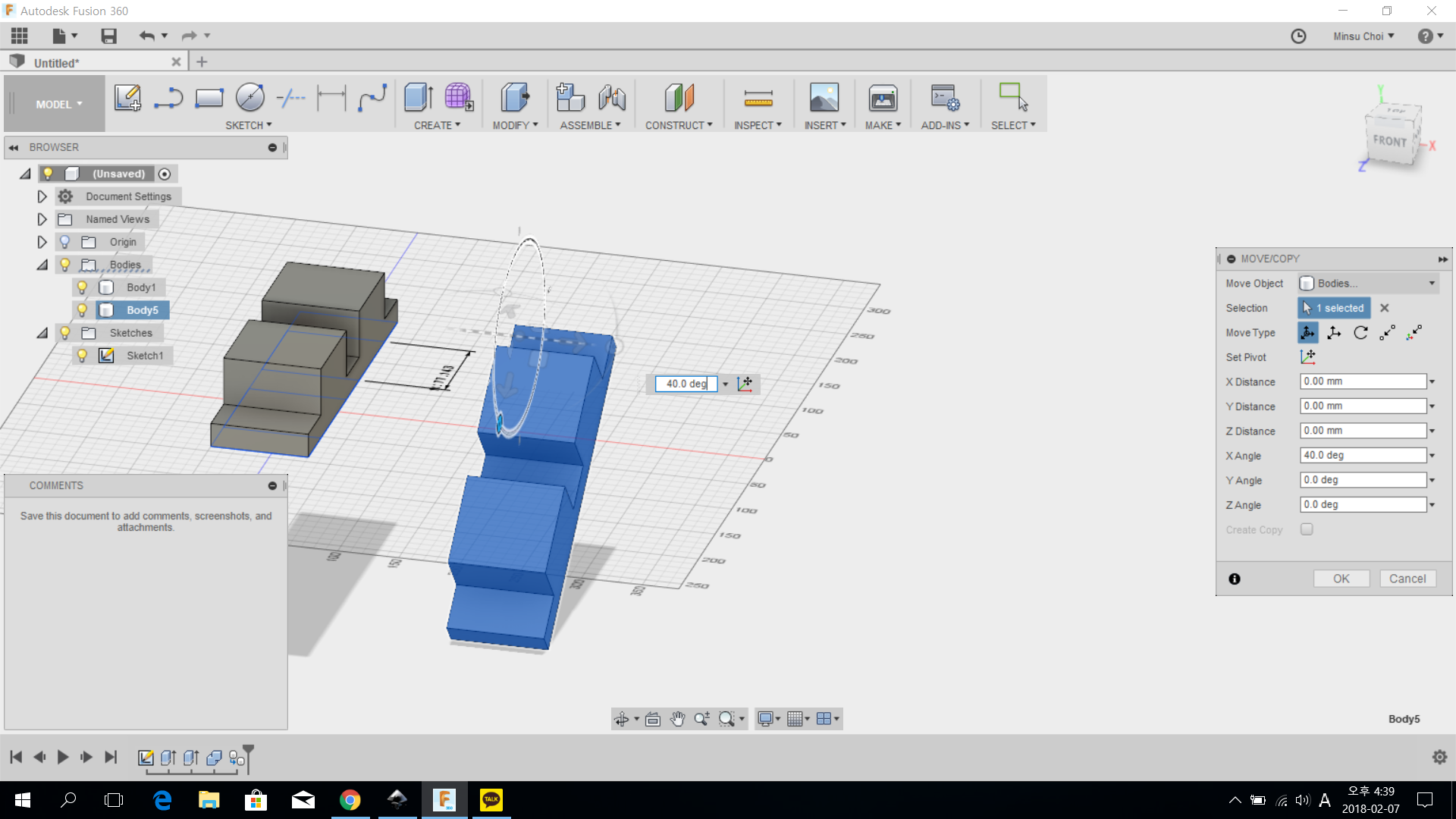
Task: Open the Minsu Choi account menu
Action: [1363, 36]
